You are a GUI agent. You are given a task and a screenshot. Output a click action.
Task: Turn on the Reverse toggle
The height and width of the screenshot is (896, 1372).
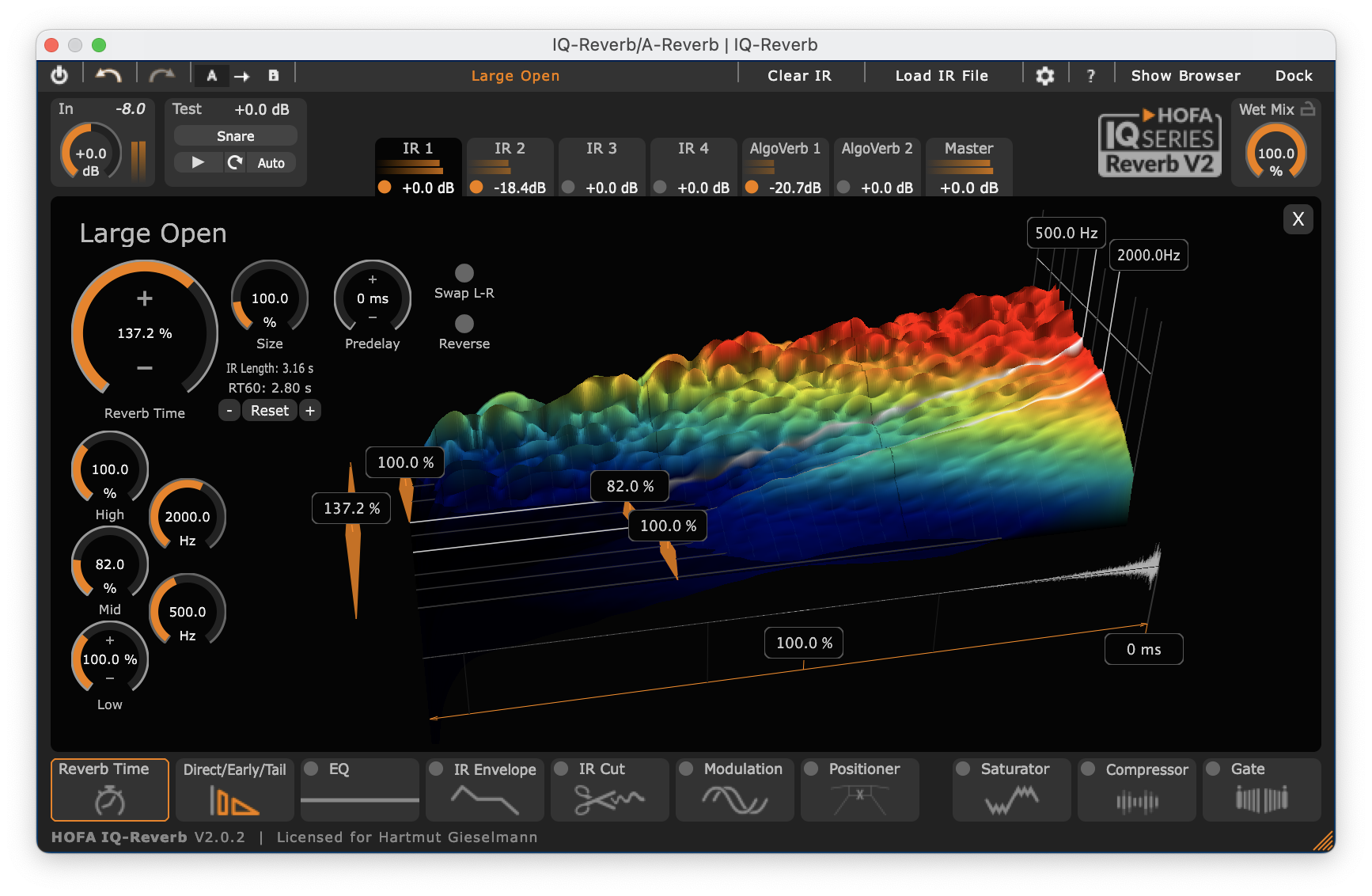coord(464,324)
